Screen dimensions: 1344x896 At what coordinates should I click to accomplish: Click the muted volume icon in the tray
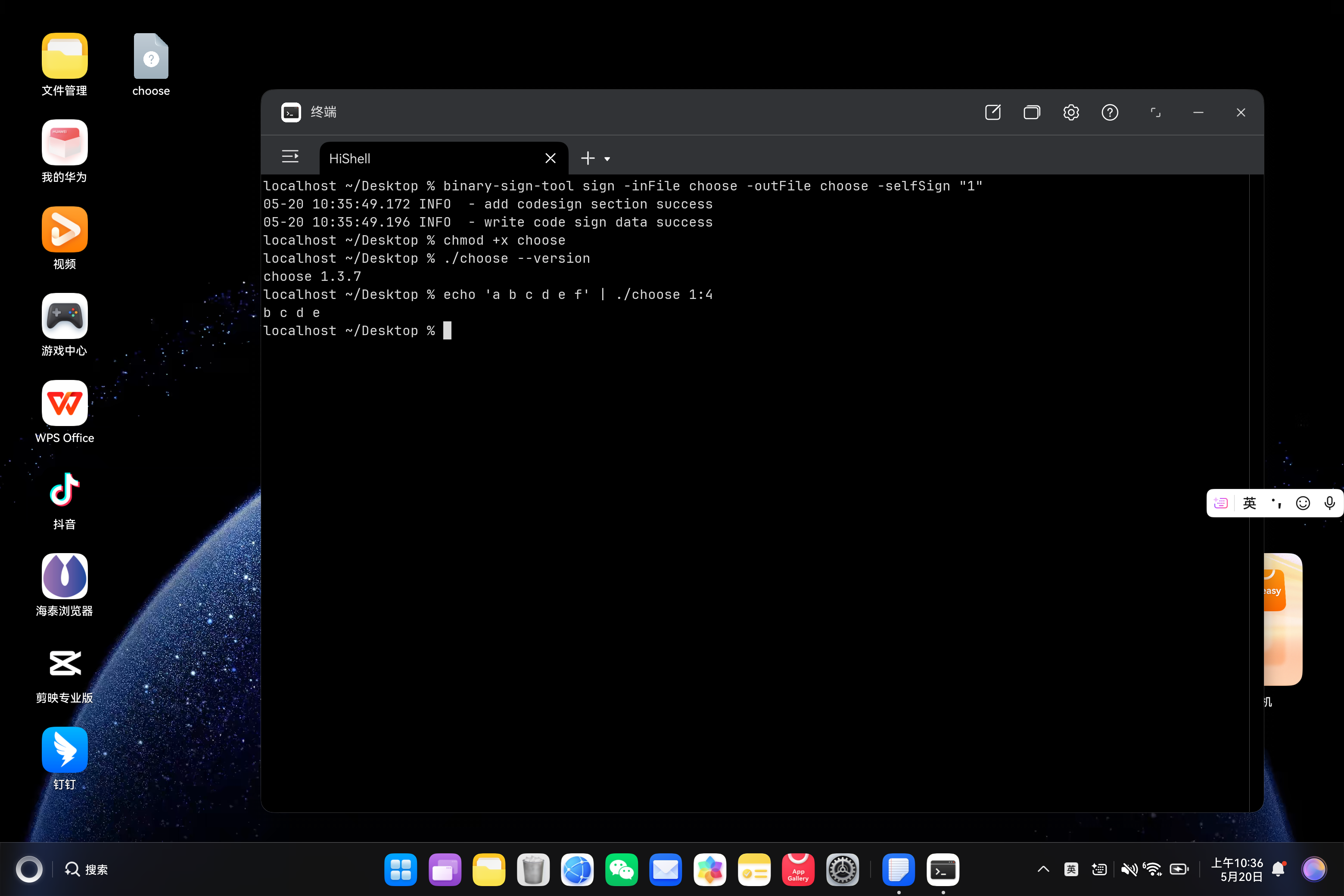click(x=1129, y=869)
